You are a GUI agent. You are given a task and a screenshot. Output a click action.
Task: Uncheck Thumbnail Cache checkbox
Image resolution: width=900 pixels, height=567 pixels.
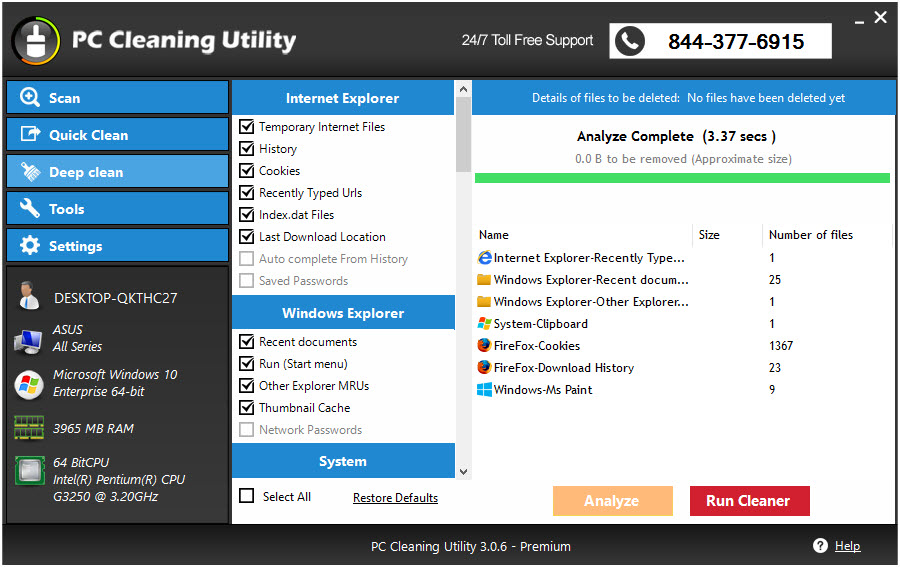click(247, 407)
